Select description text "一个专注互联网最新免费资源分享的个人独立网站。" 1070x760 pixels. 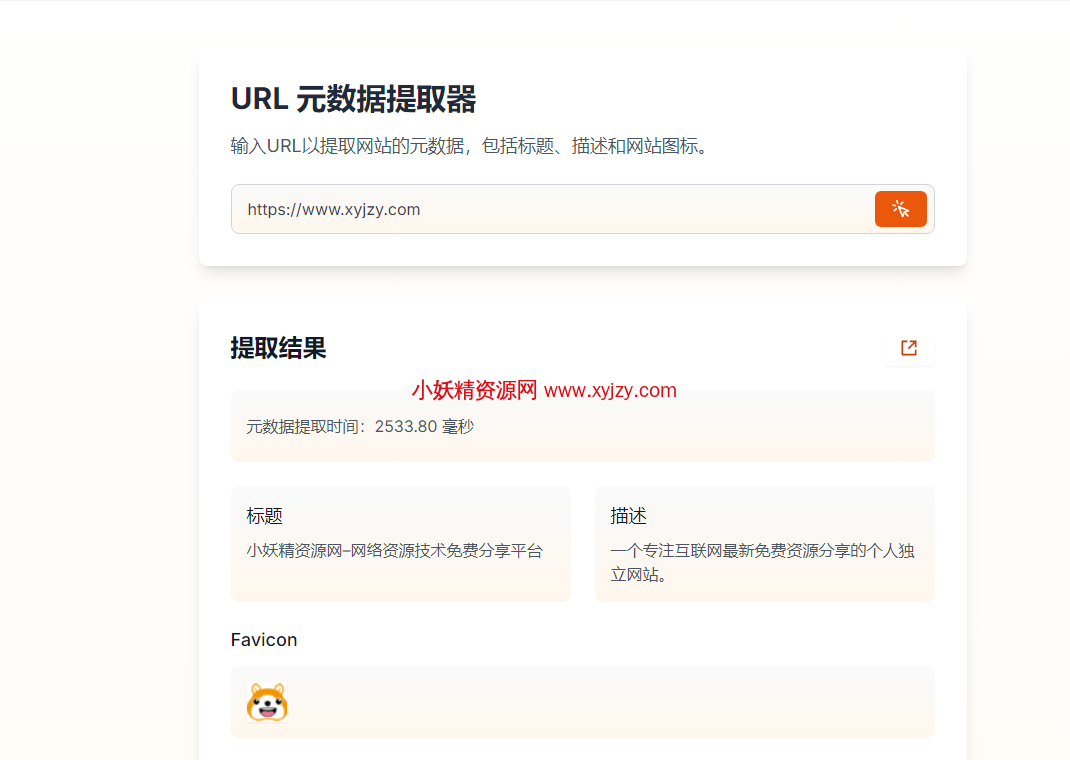coord(762,562)
